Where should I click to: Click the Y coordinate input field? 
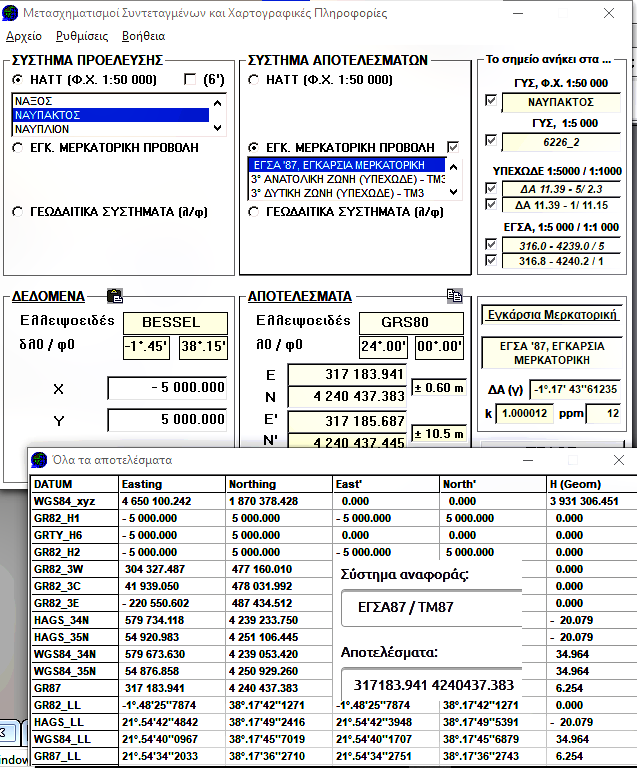167,420
